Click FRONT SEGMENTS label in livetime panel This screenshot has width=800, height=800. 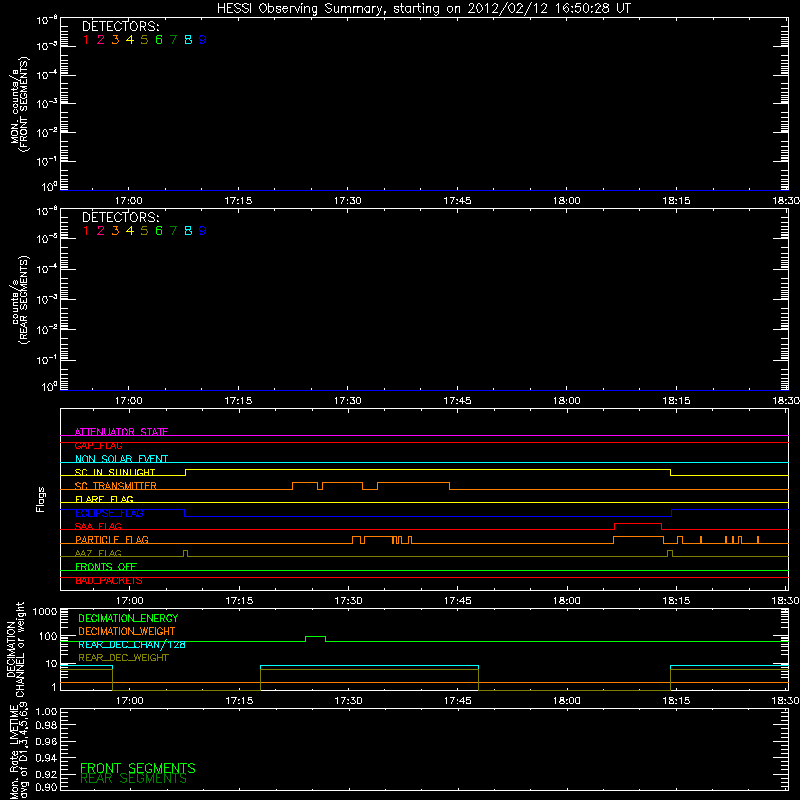pyautogui.click(x=138, y=768)
